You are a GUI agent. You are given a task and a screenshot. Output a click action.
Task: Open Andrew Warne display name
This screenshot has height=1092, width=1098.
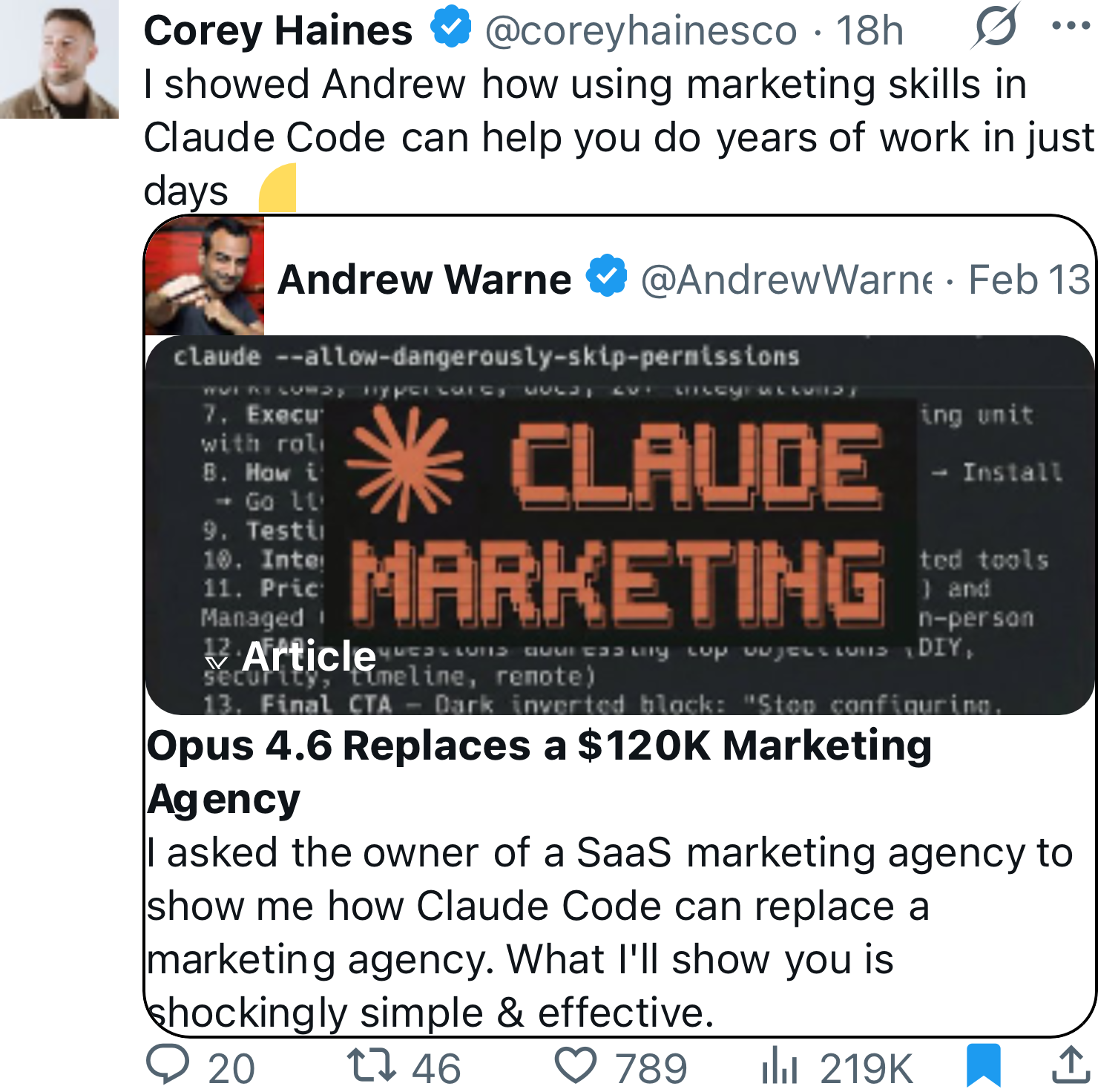[424, 280]
